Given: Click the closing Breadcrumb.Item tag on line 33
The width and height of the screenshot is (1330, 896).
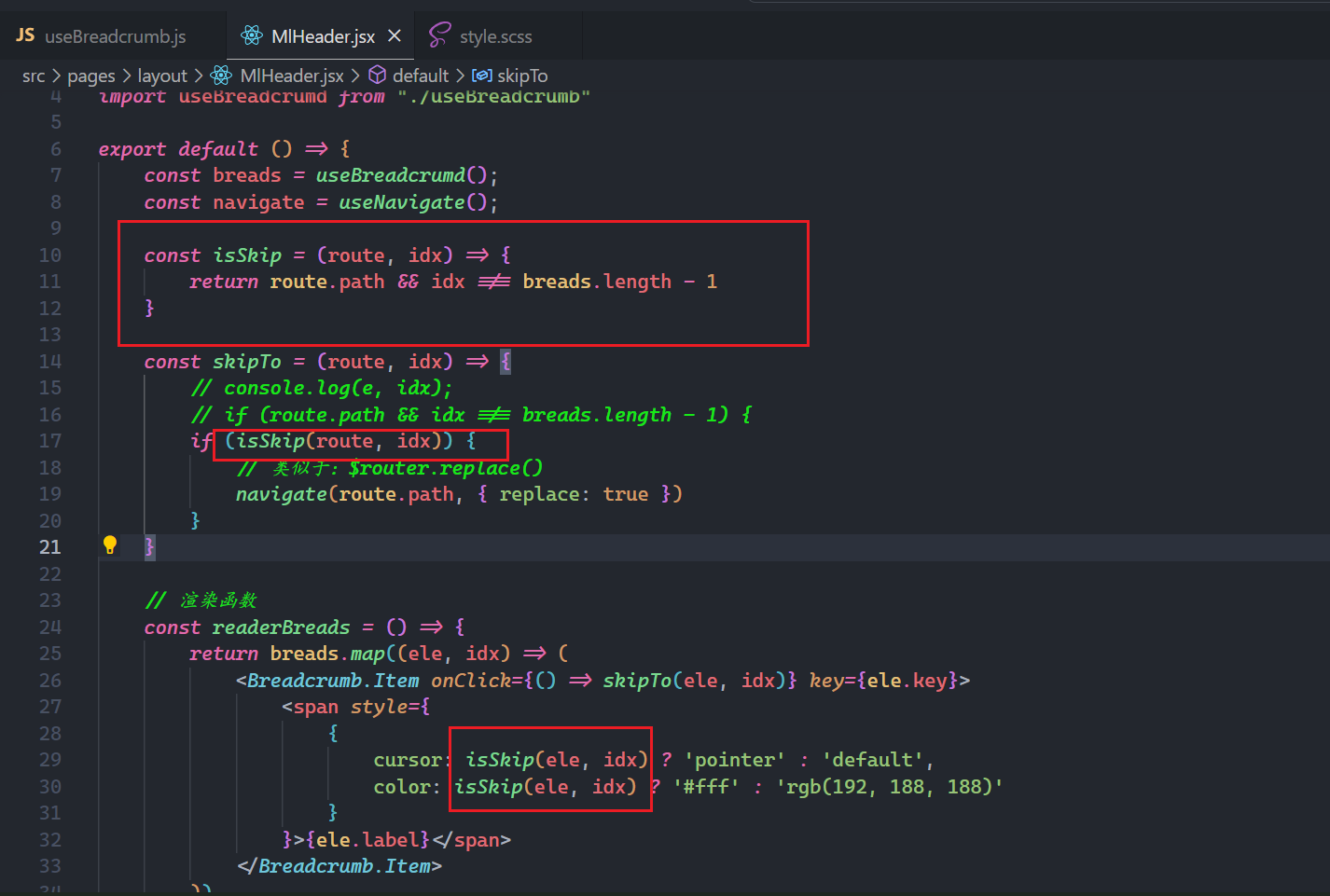Looking at the screenshot, I should 339,866.
